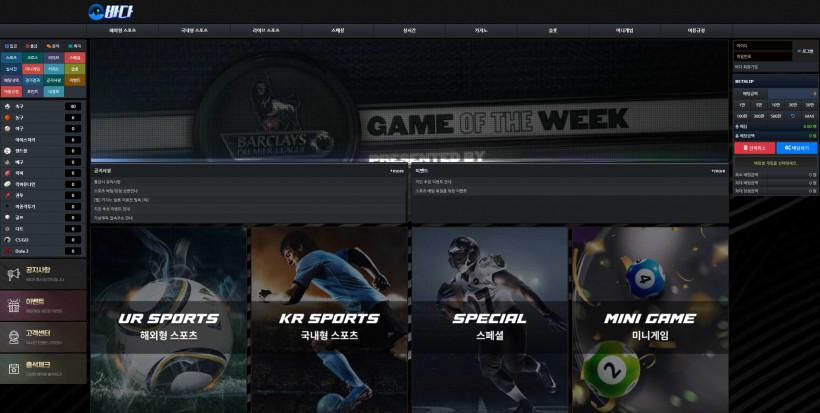Select the volleyball icon for 배구
Image resolution: width=820 pixels, height=413 pixels.
7,162
